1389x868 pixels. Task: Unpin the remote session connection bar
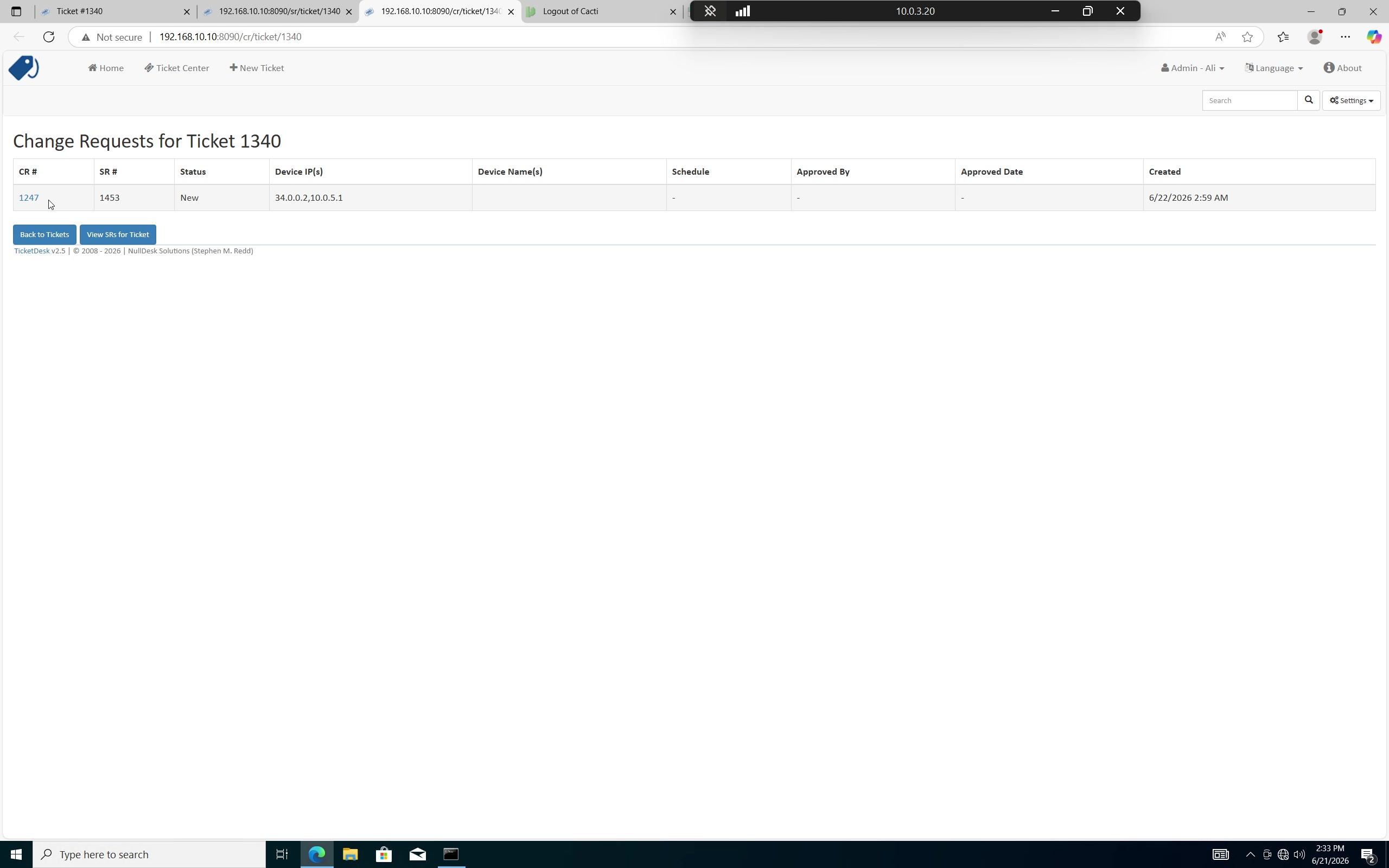(x=710, y=11)
